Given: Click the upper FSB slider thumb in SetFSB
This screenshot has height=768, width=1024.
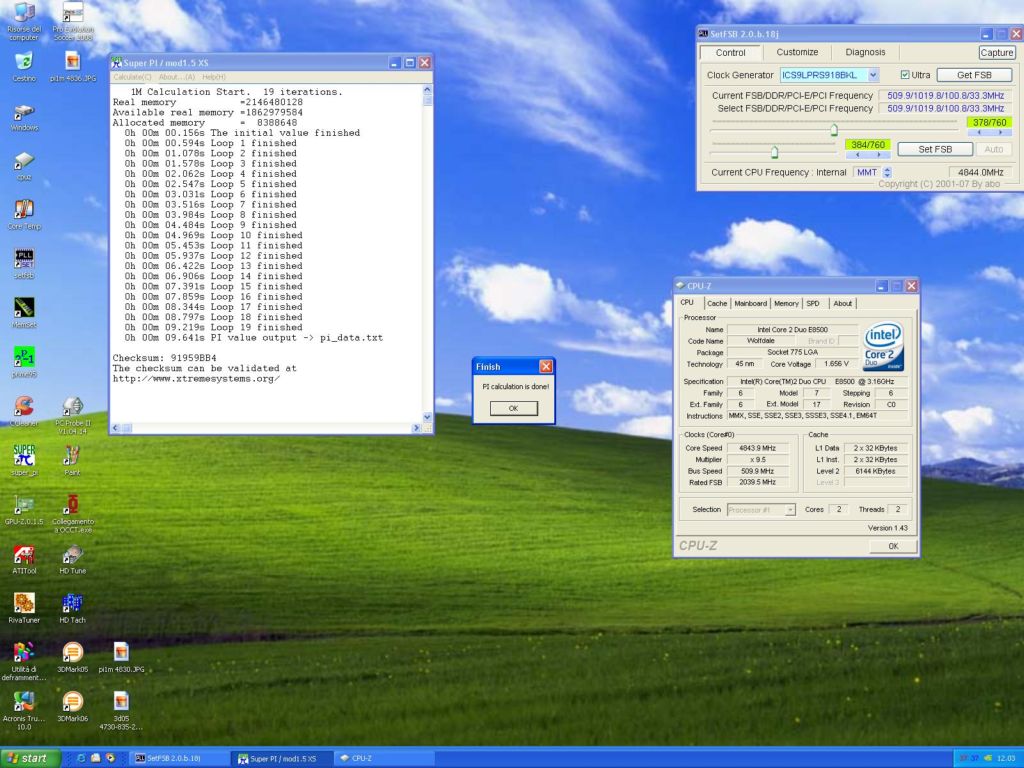Looking at the screenshot, I should 834,129.
